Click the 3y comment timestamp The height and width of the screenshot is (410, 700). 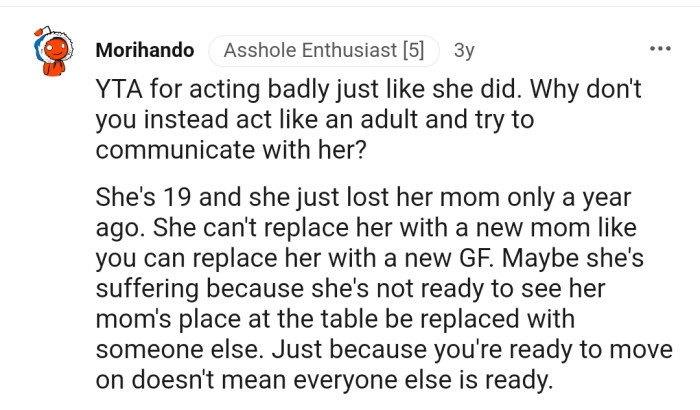click(464, 49)
